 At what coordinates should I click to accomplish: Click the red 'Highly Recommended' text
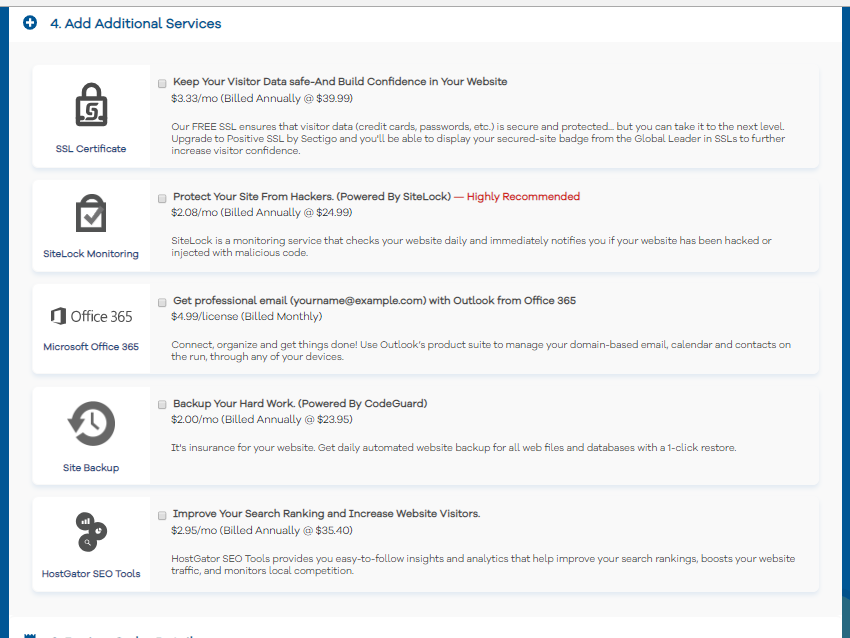[x=523, y=197]
